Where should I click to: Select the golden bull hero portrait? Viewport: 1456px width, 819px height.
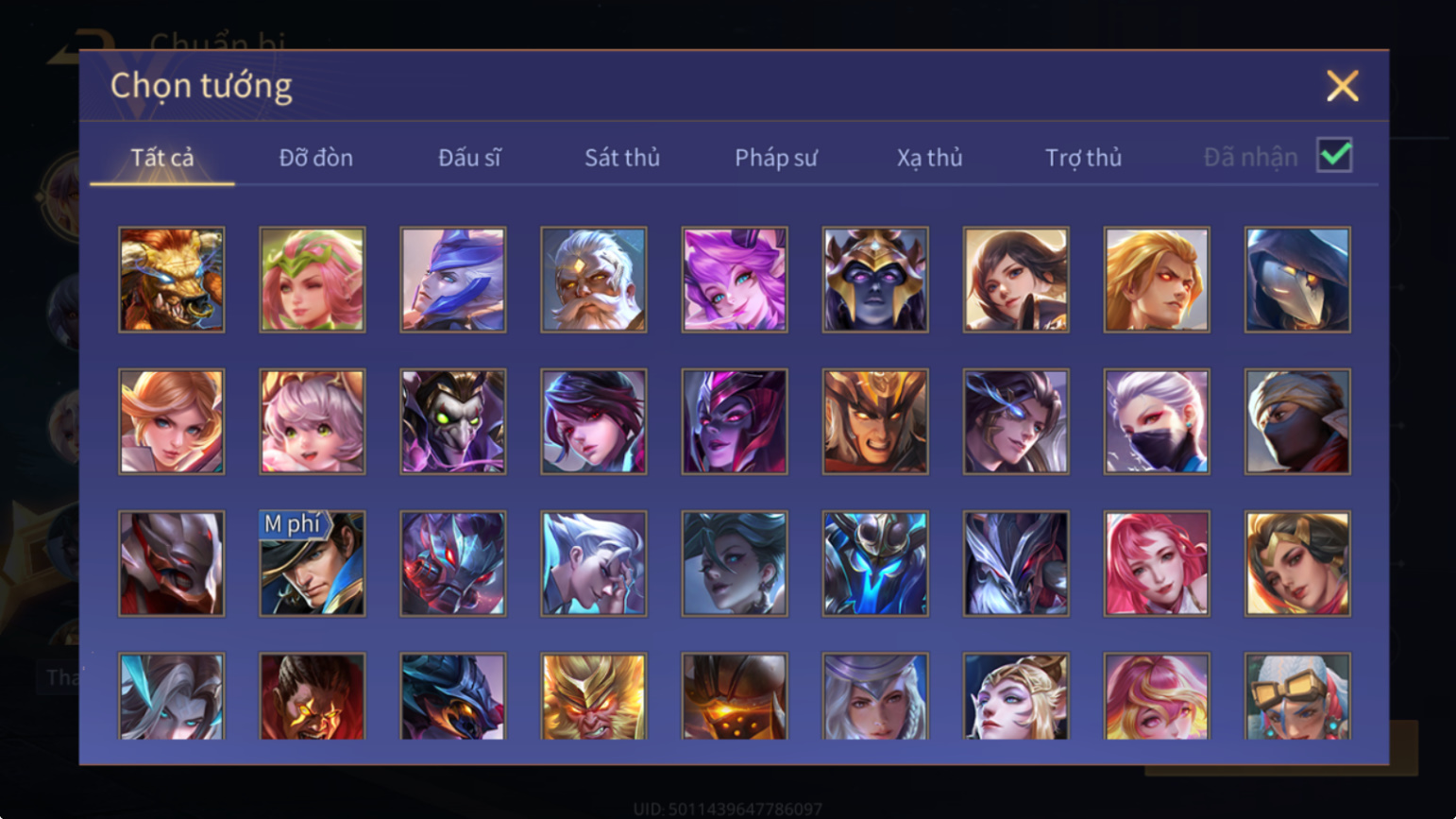pyautogui.click(x=172, y=280)
